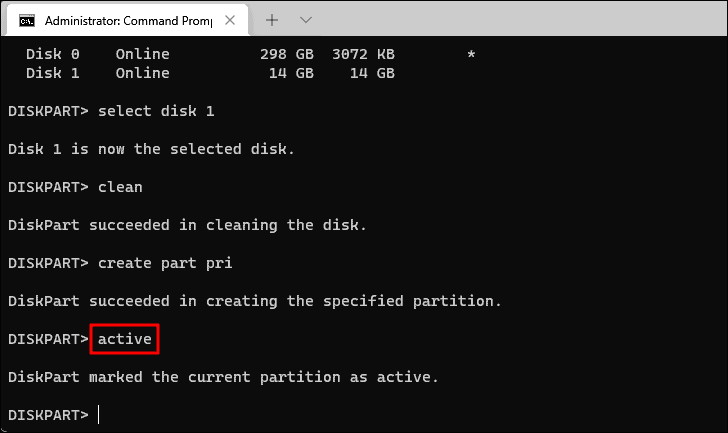
Task: Click 'succeeded in cleaning the disk' message
Action: [228, 226]
